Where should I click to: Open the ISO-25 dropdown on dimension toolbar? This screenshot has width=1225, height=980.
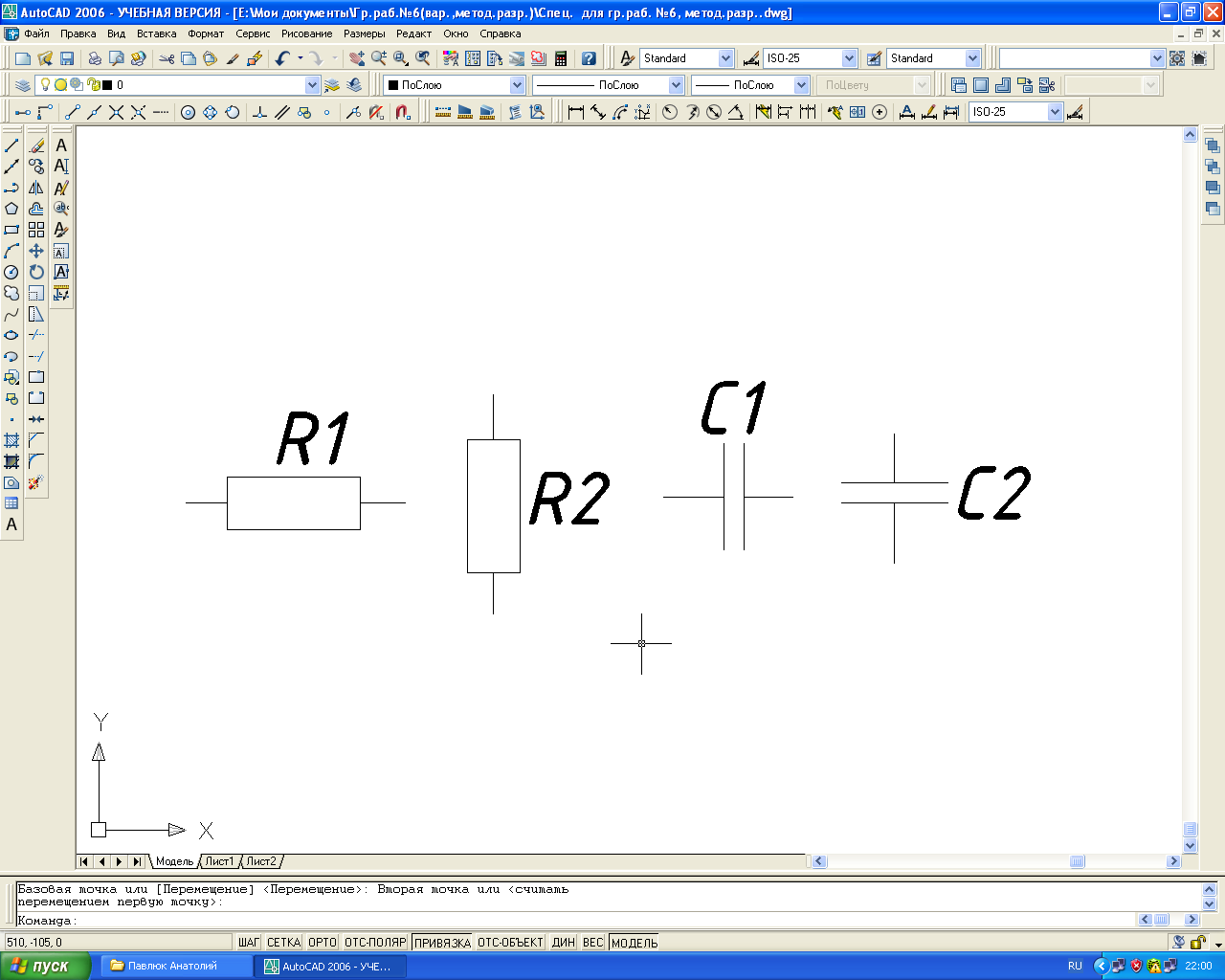(x=1055, y=112)
